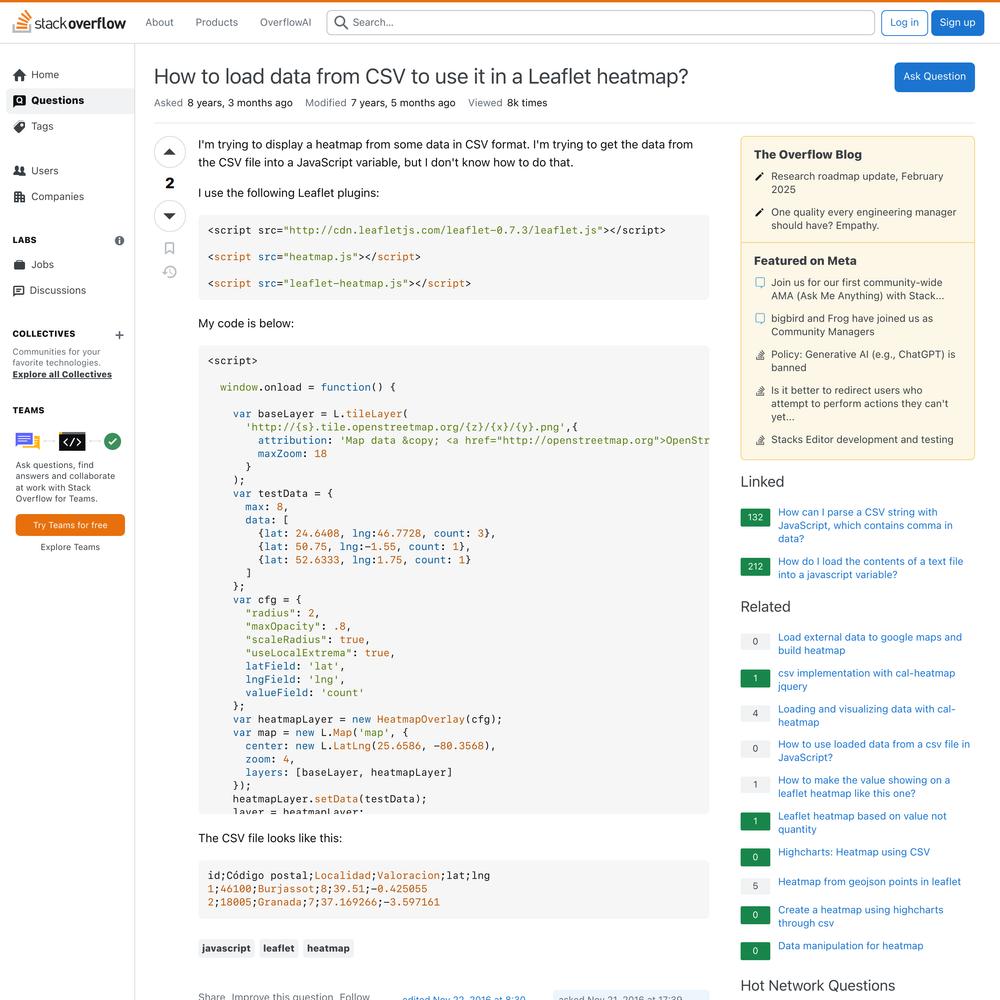Open How to use loaded data from csv
This screenshot has height=1000, width=1000.
coord(874,751)
